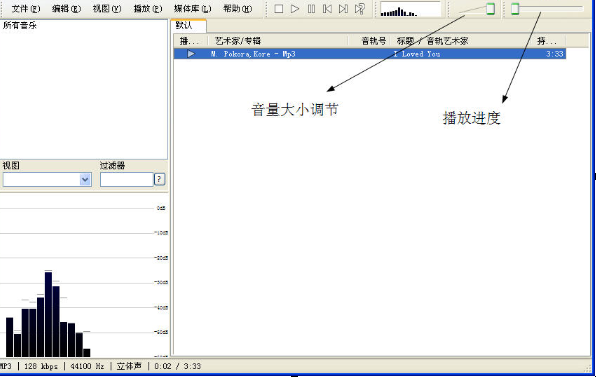Start playback with the Play button
Viewport: 596px width, 377px height.
click(295, 9)
